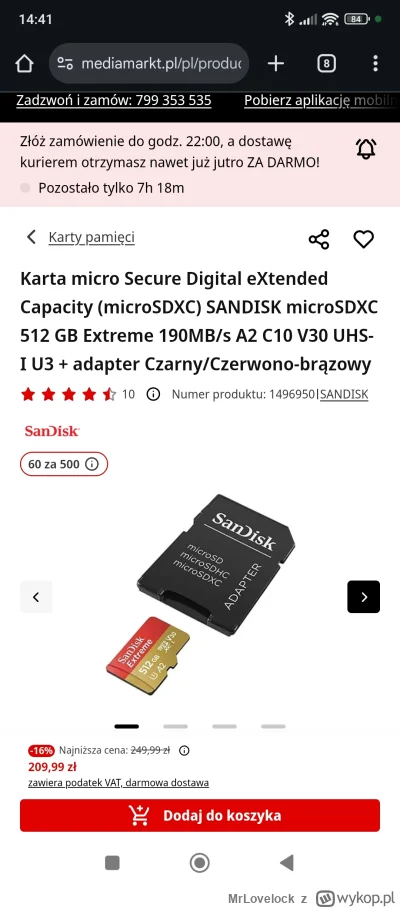Viewport: 400px width, 908px height.
Task: Show previous product image with left arrow
Action: tap(36, 596)
